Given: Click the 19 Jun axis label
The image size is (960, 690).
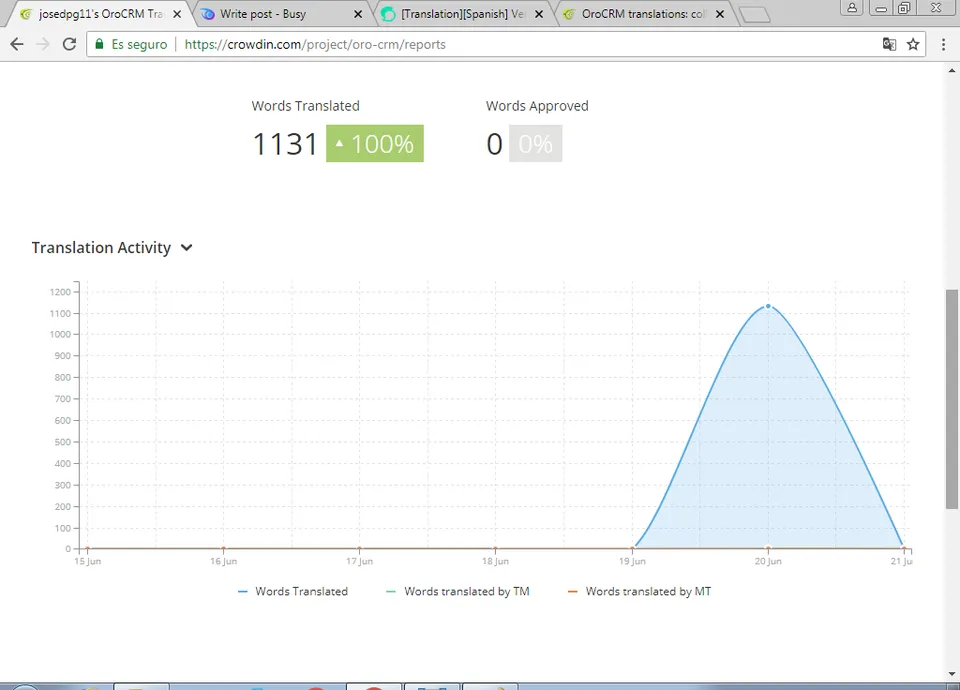Looking at the screenshot, I should (632, 561).
